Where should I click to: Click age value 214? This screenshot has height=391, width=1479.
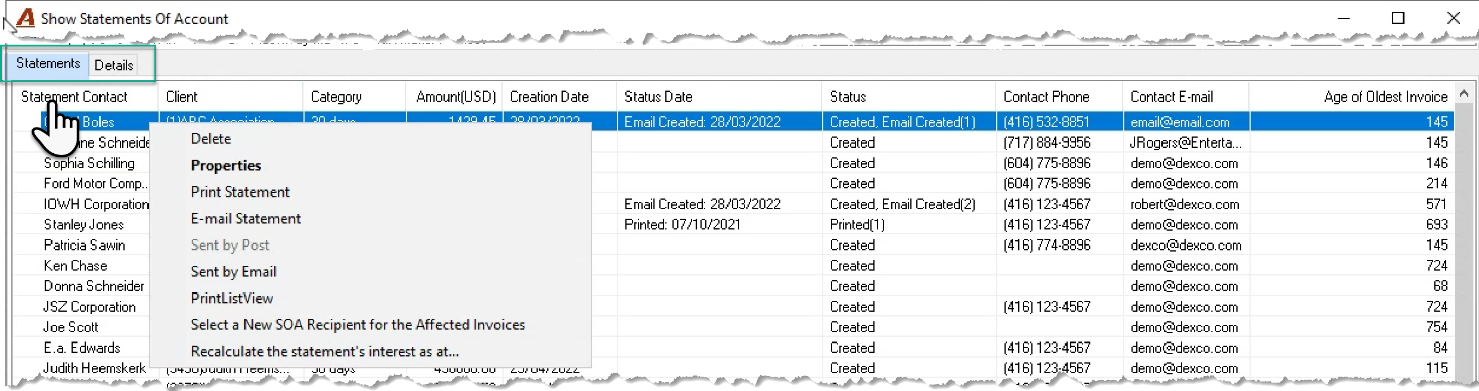[1436, 183]
